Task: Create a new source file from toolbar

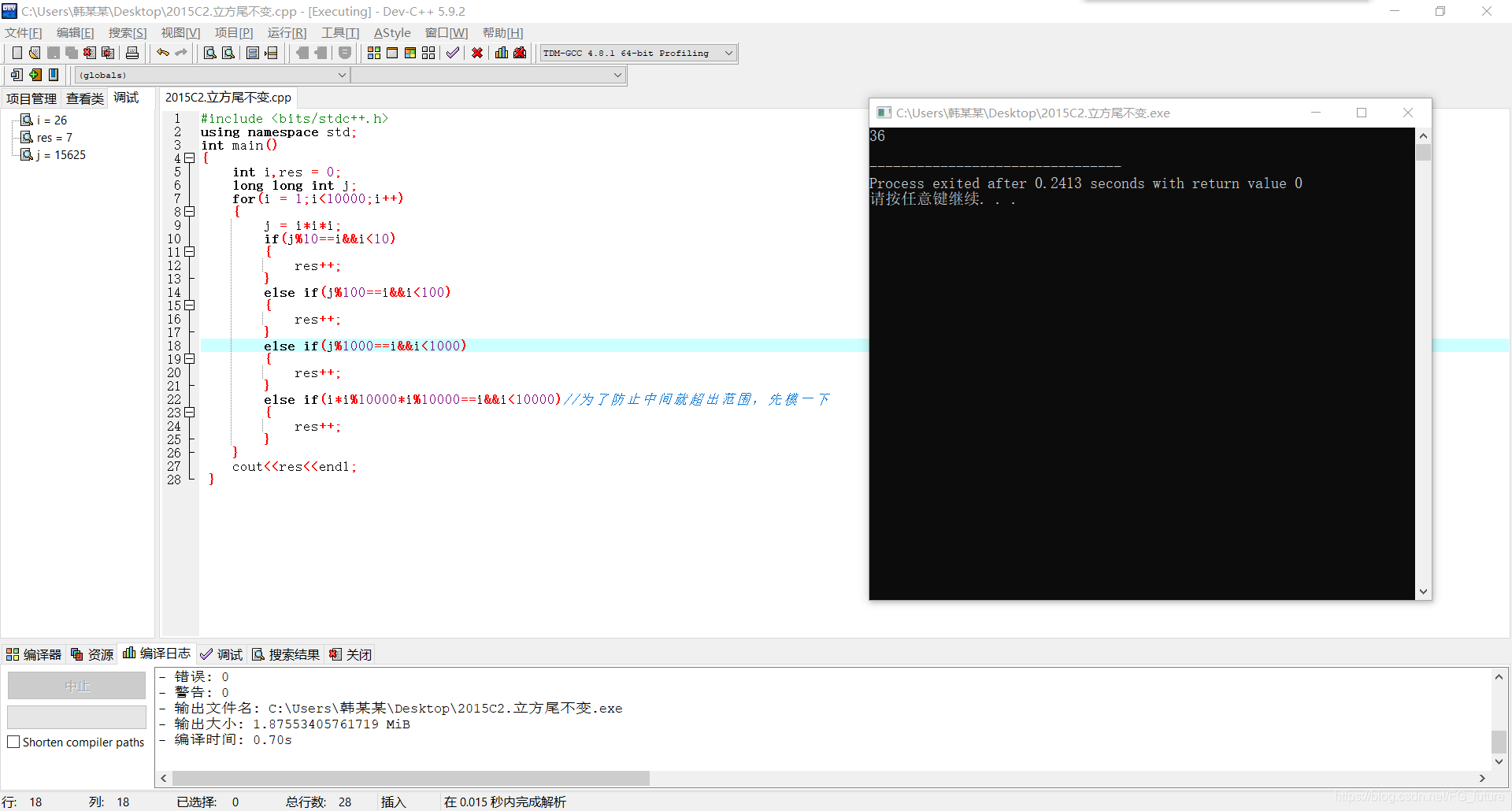Action: (17, 53)
